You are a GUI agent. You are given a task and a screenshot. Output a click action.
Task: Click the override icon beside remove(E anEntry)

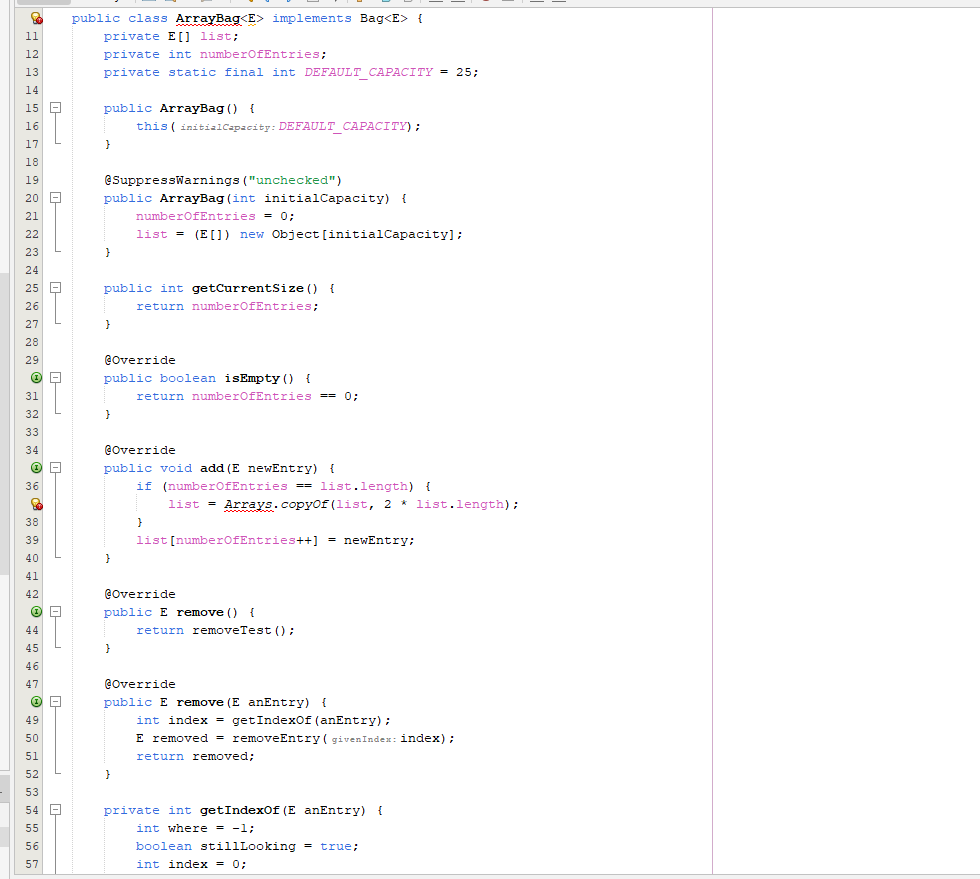35,702
